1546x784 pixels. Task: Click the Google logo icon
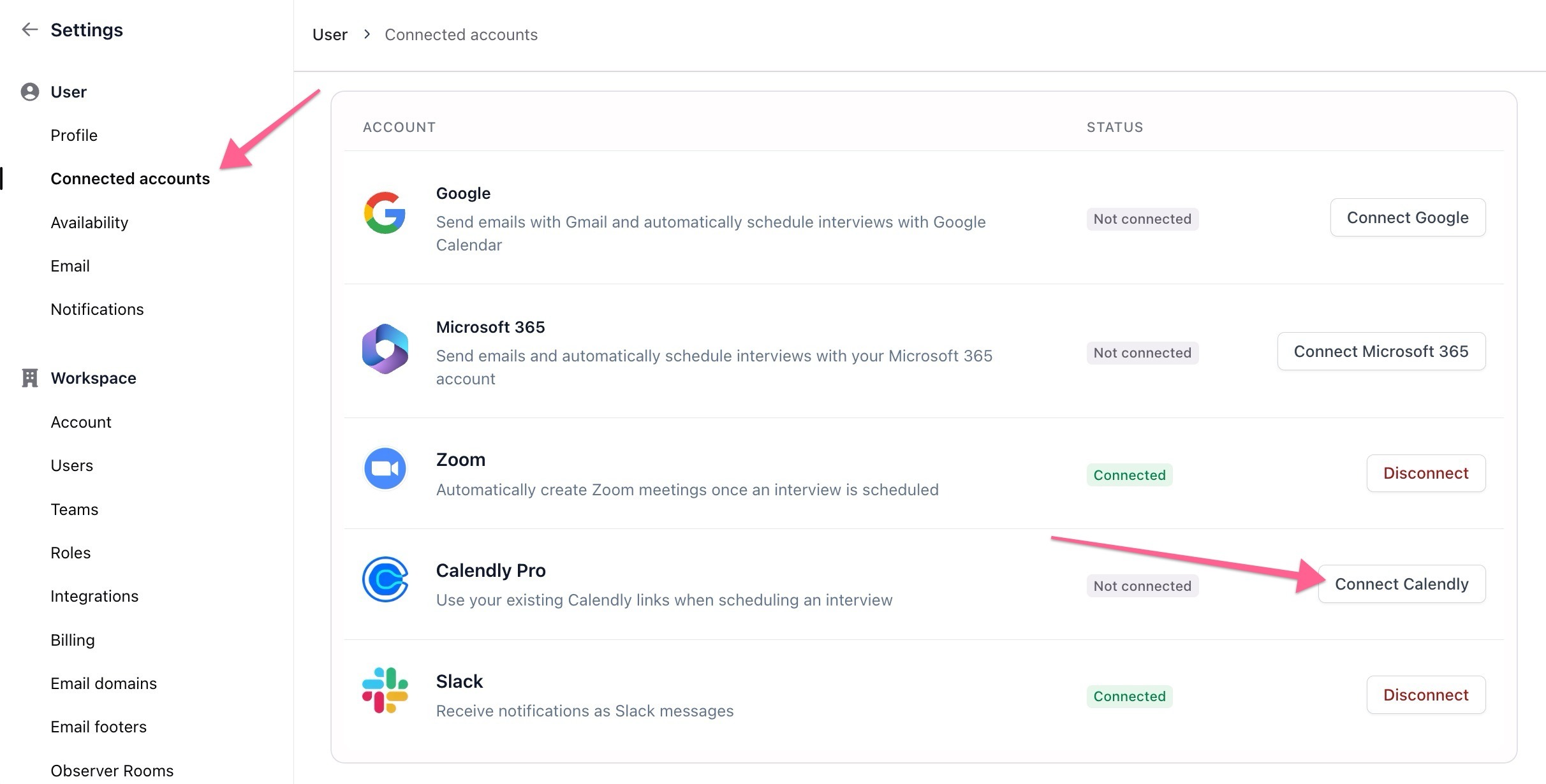coord(385,213)
